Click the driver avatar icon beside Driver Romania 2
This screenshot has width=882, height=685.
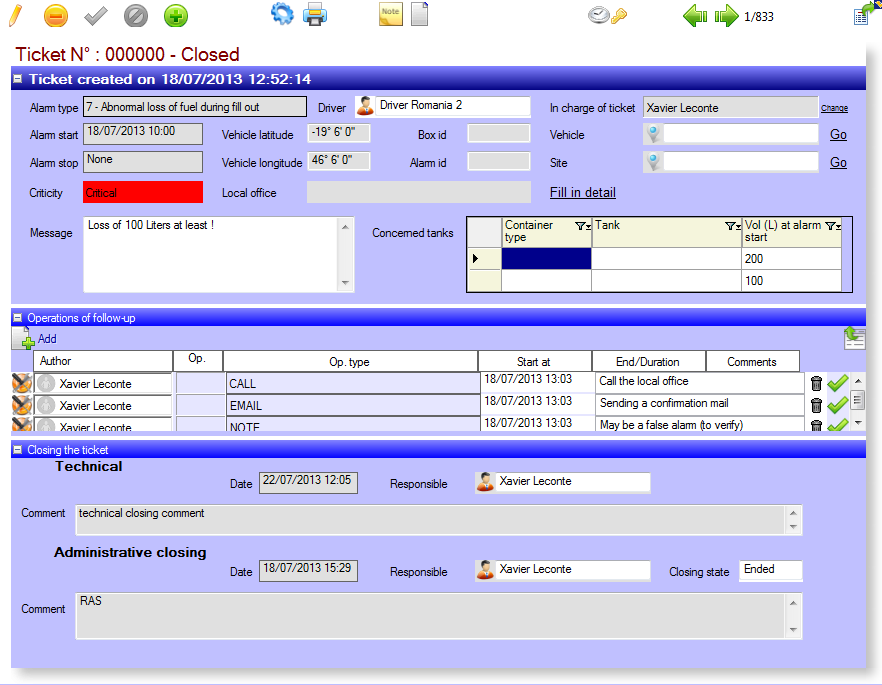click(365, 106)
